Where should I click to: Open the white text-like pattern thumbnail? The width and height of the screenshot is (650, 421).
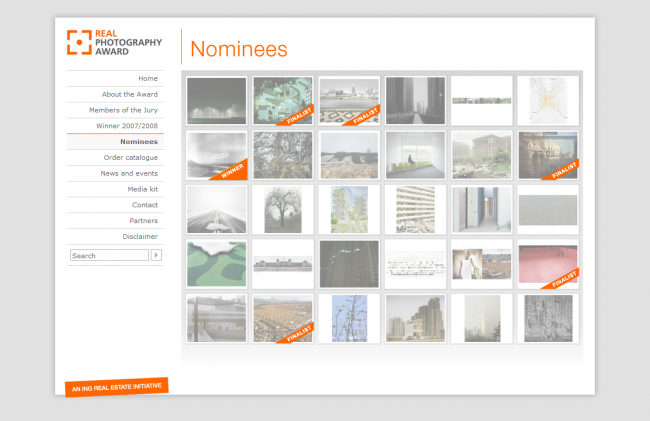pos(415,264)
